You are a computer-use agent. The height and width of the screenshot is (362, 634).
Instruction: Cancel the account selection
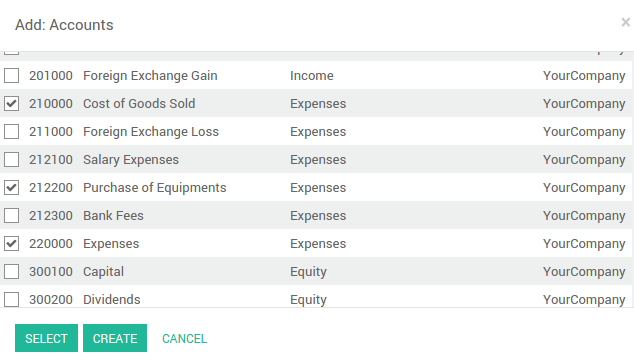click(184, 339)
